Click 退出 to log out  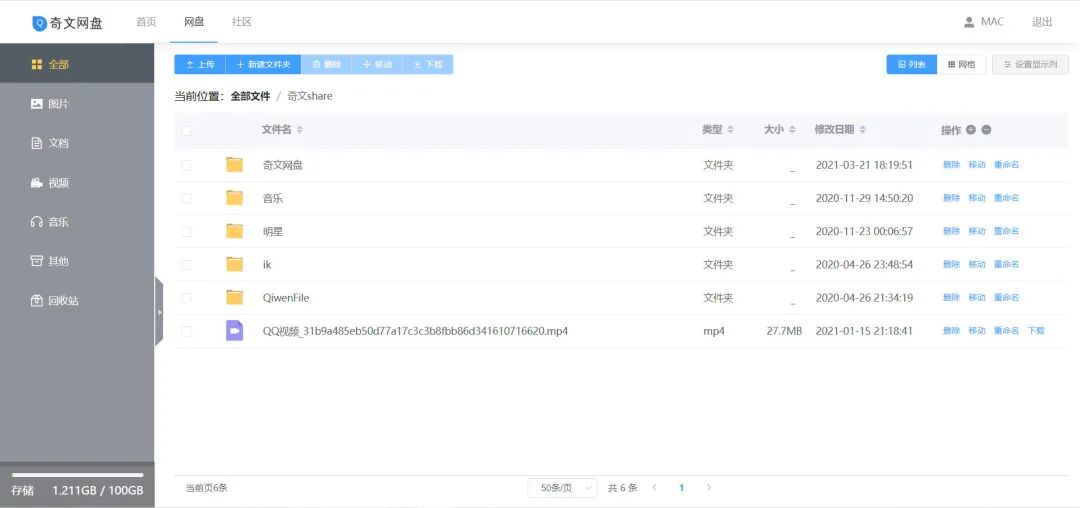pos(1041,22)
